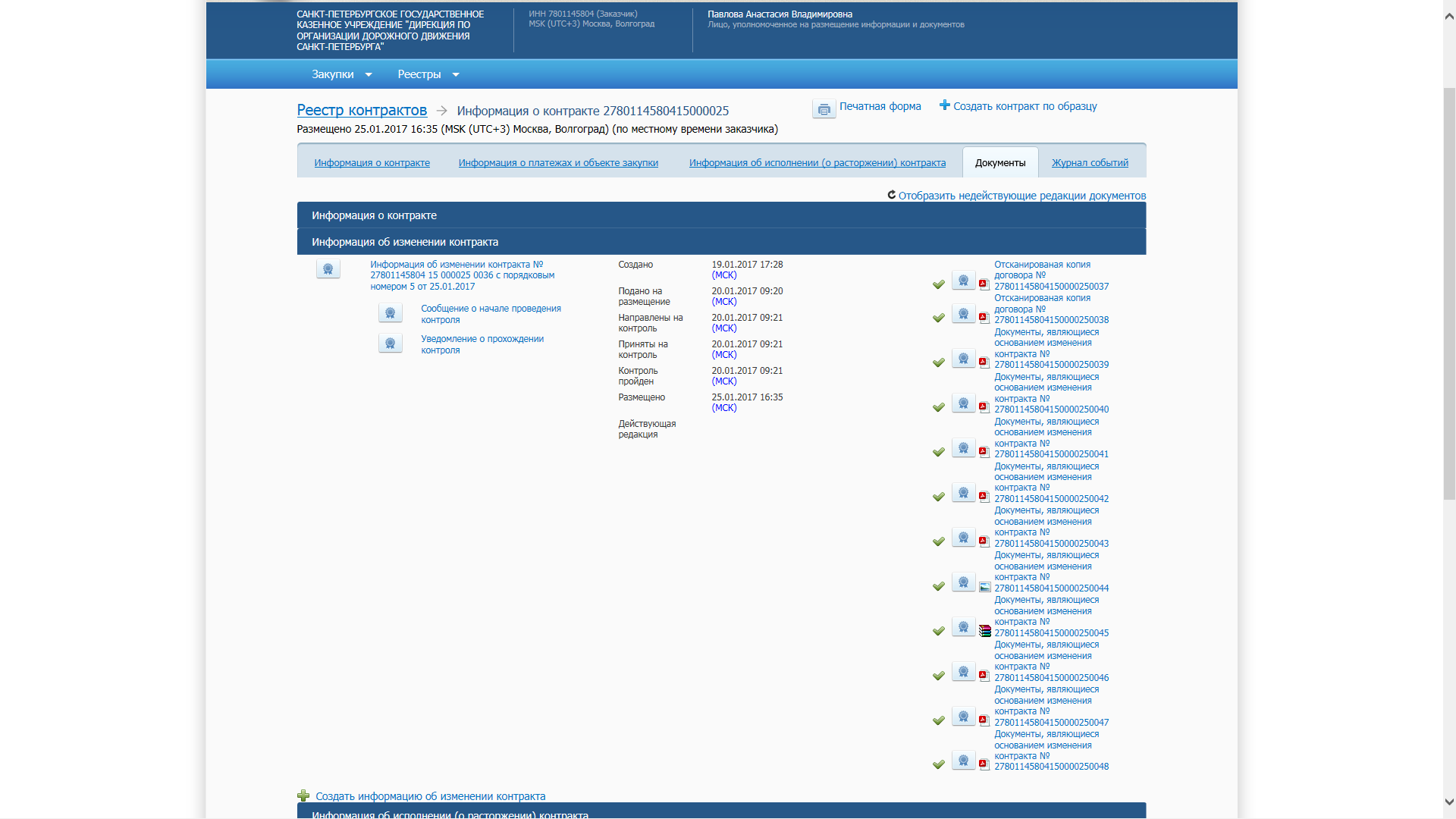This screenshot has width=1456, height=819.
Task: Click the Создать информацию об изменении контракта link
Action: point(431,796)
